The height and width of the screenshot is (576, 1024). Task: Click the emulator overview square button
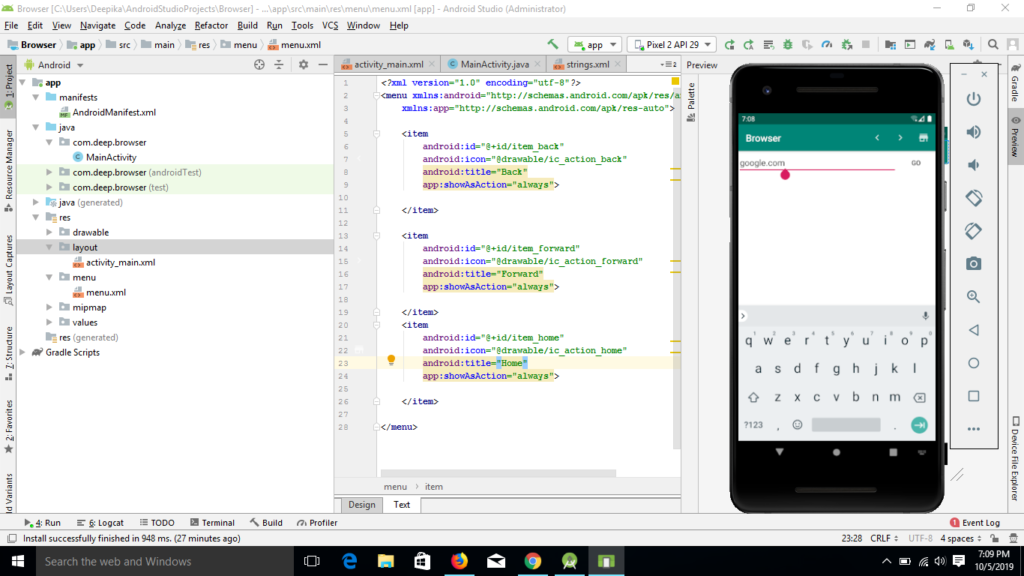[x=974, y=396]
